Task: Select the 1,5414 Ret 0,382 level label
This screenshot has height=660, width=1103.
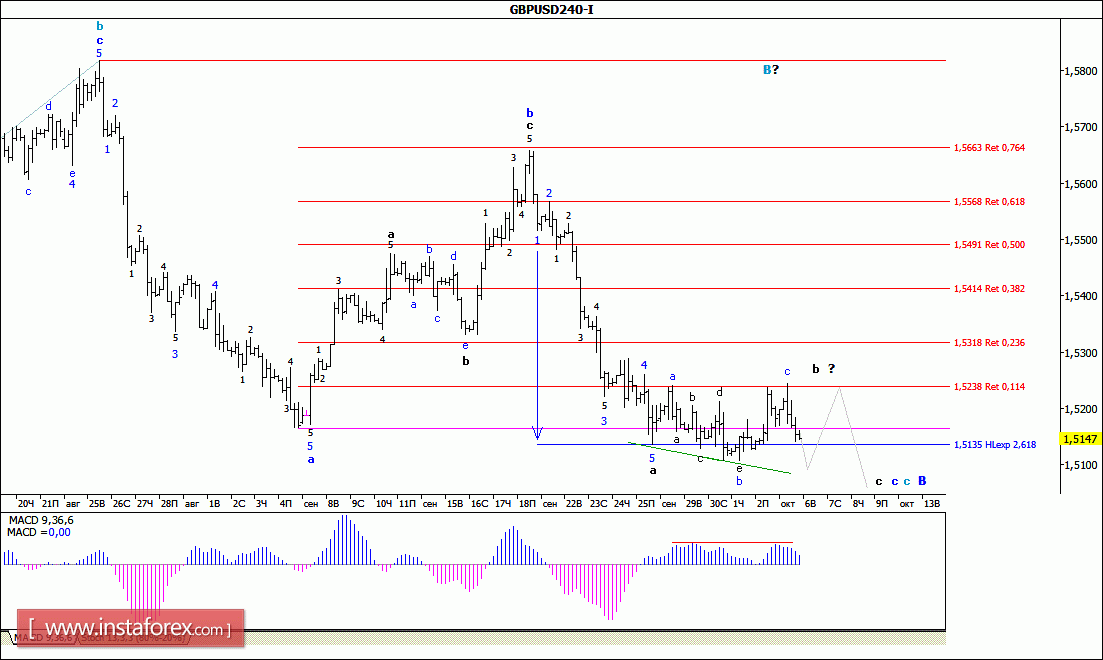Action: [989, 288]
